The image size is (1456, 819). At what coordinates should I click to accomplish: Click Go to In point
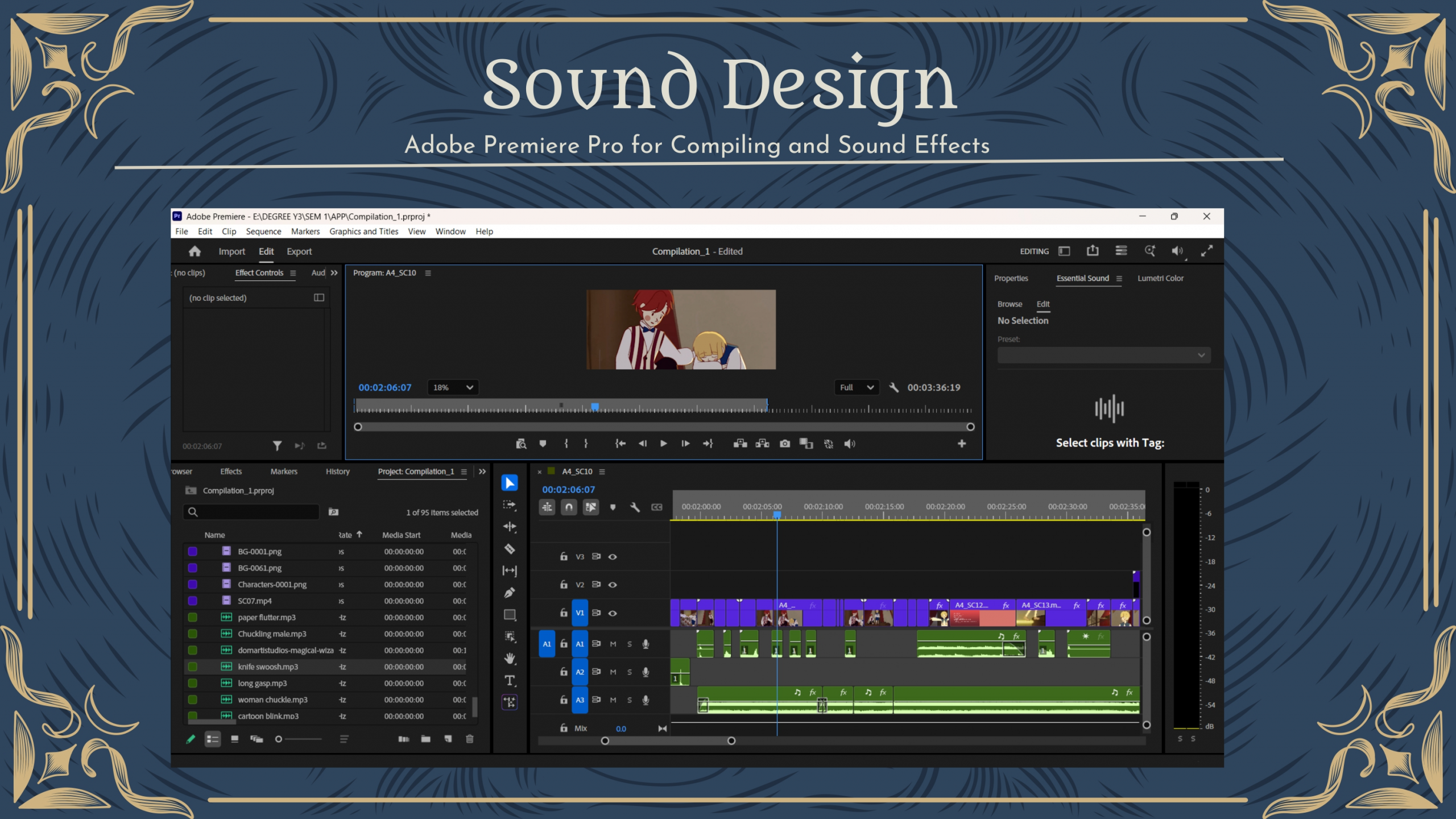620,444
